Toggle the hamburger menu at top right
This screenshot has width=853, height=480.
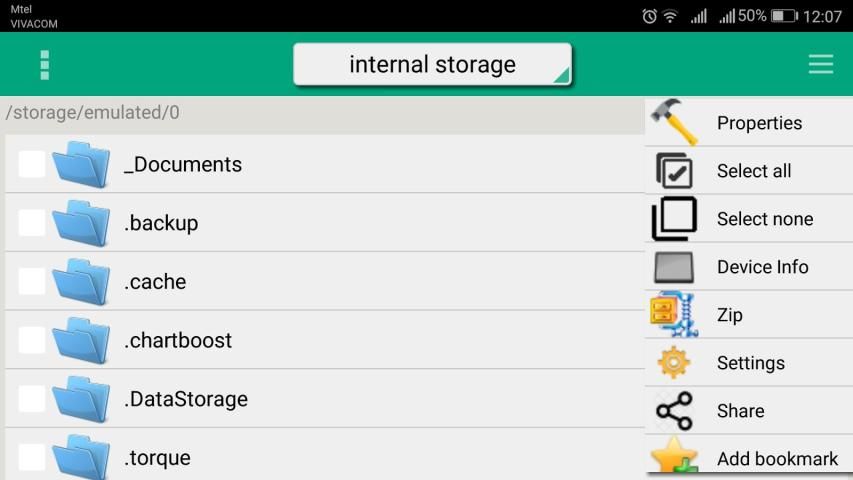click(x=820, y=65)
